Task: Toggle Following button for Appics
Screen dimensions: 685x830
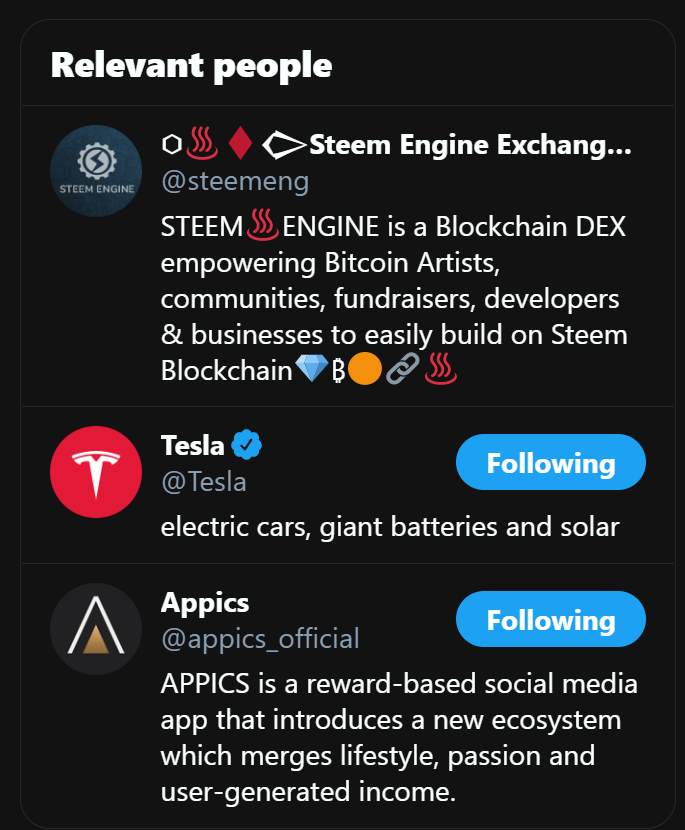Action: click(x=551, y=619)
